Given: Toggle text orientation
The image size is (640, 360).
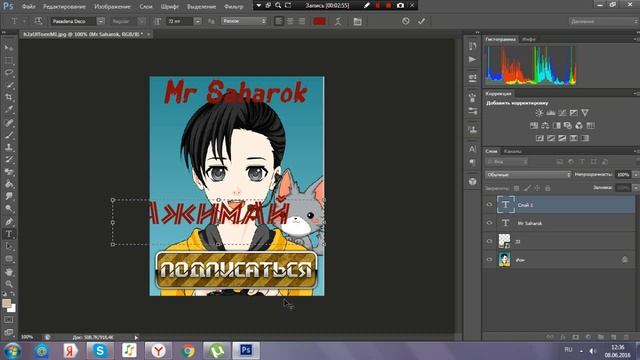Looking at the screenshot, I should pyautogui.click(x=38, y=21).
